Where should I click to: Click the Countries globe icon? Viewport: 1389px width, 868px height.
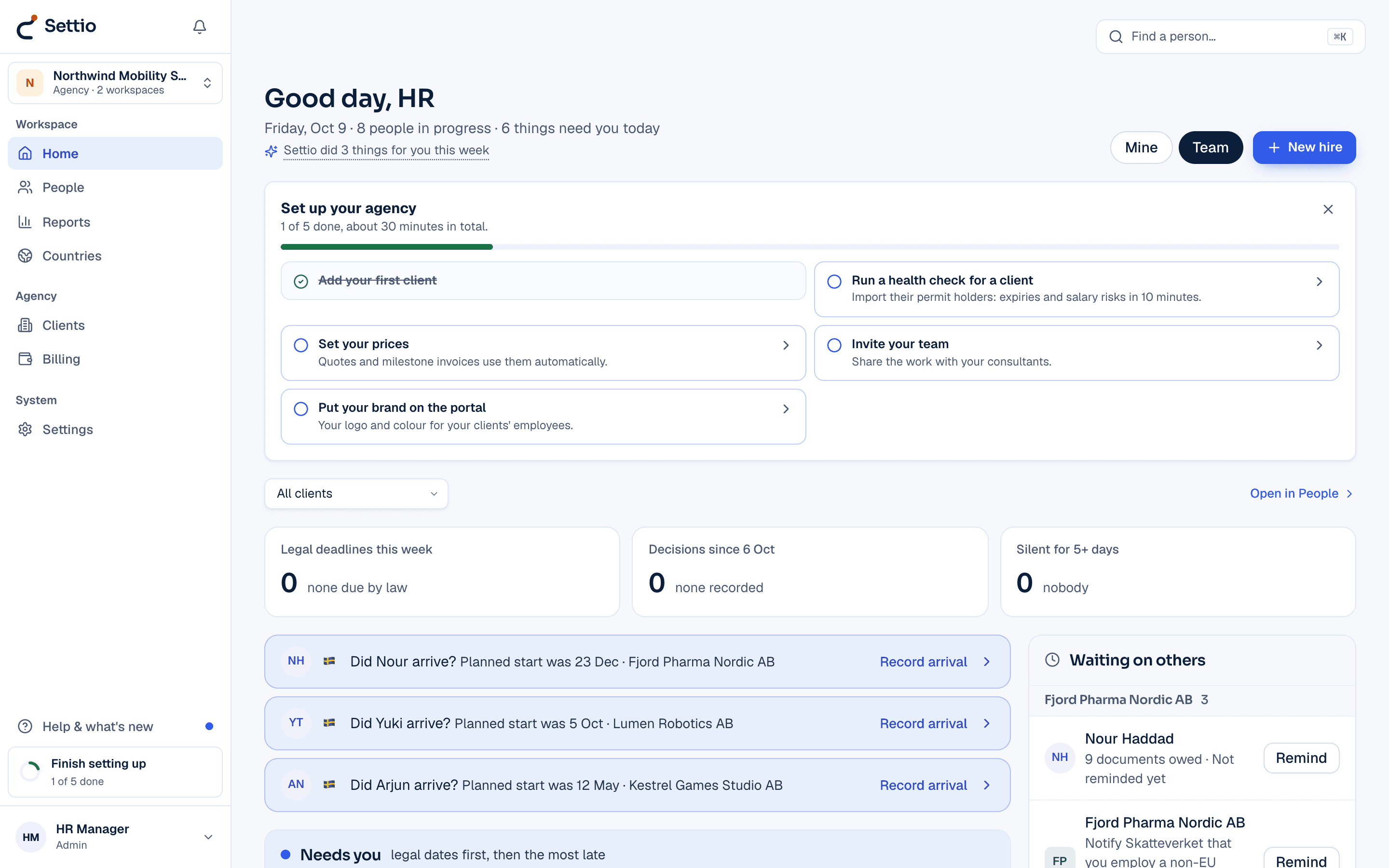pos(25,256)
